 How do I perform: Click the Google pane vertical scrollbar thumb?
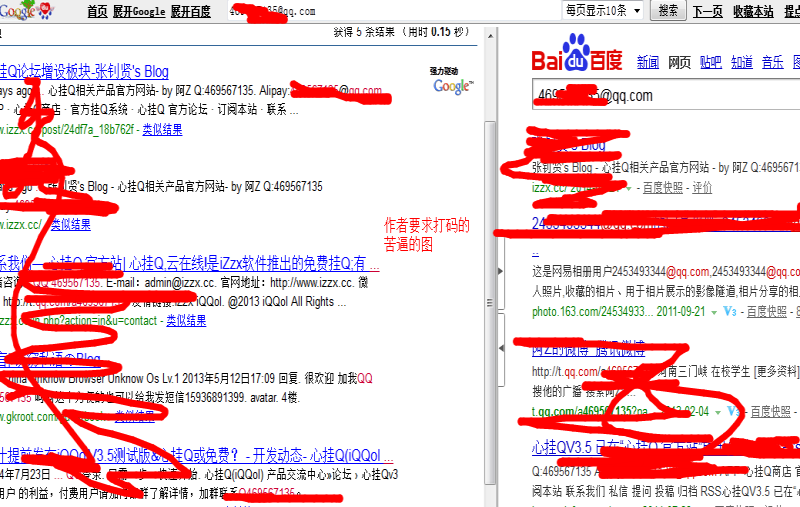(x=490, y=301)
